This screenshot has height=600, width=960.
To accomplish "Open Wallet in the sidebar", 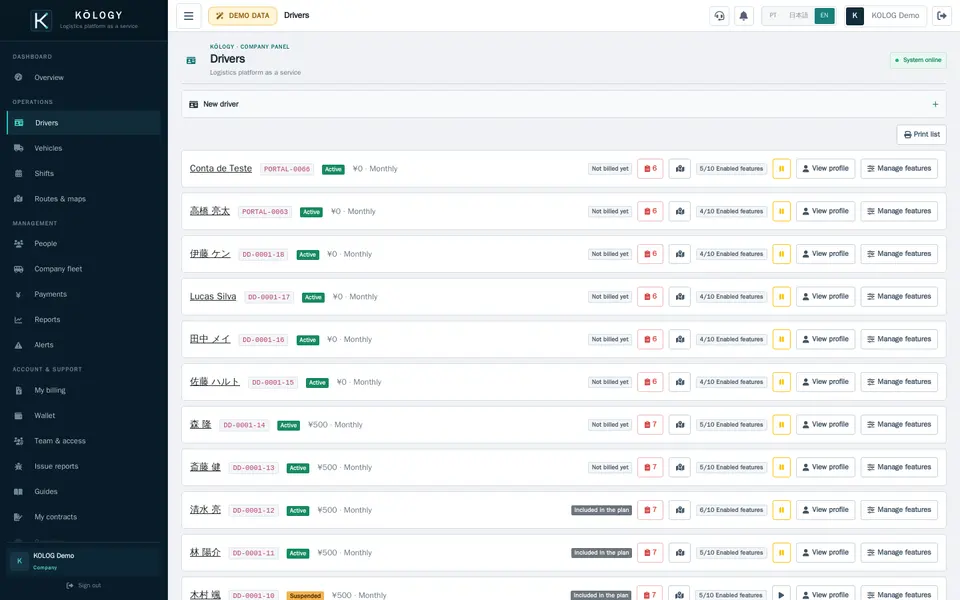I will click(x=84, y=416).
